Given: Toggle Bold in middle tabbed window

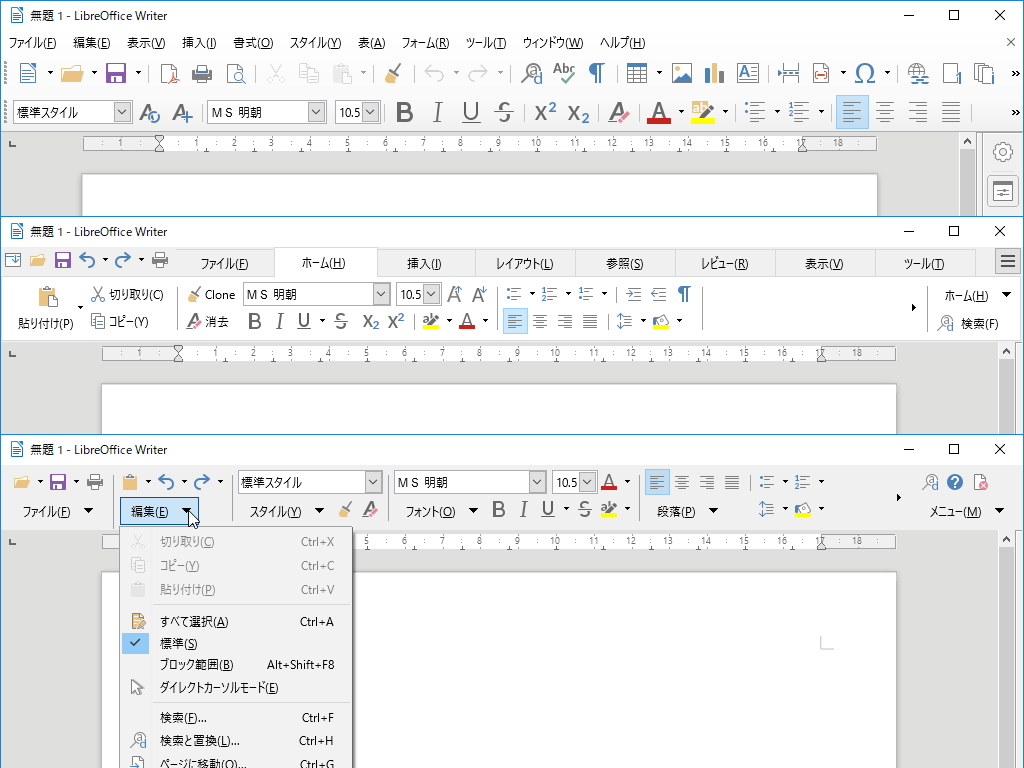Looking at the screenshot, I should click(255, 321).
